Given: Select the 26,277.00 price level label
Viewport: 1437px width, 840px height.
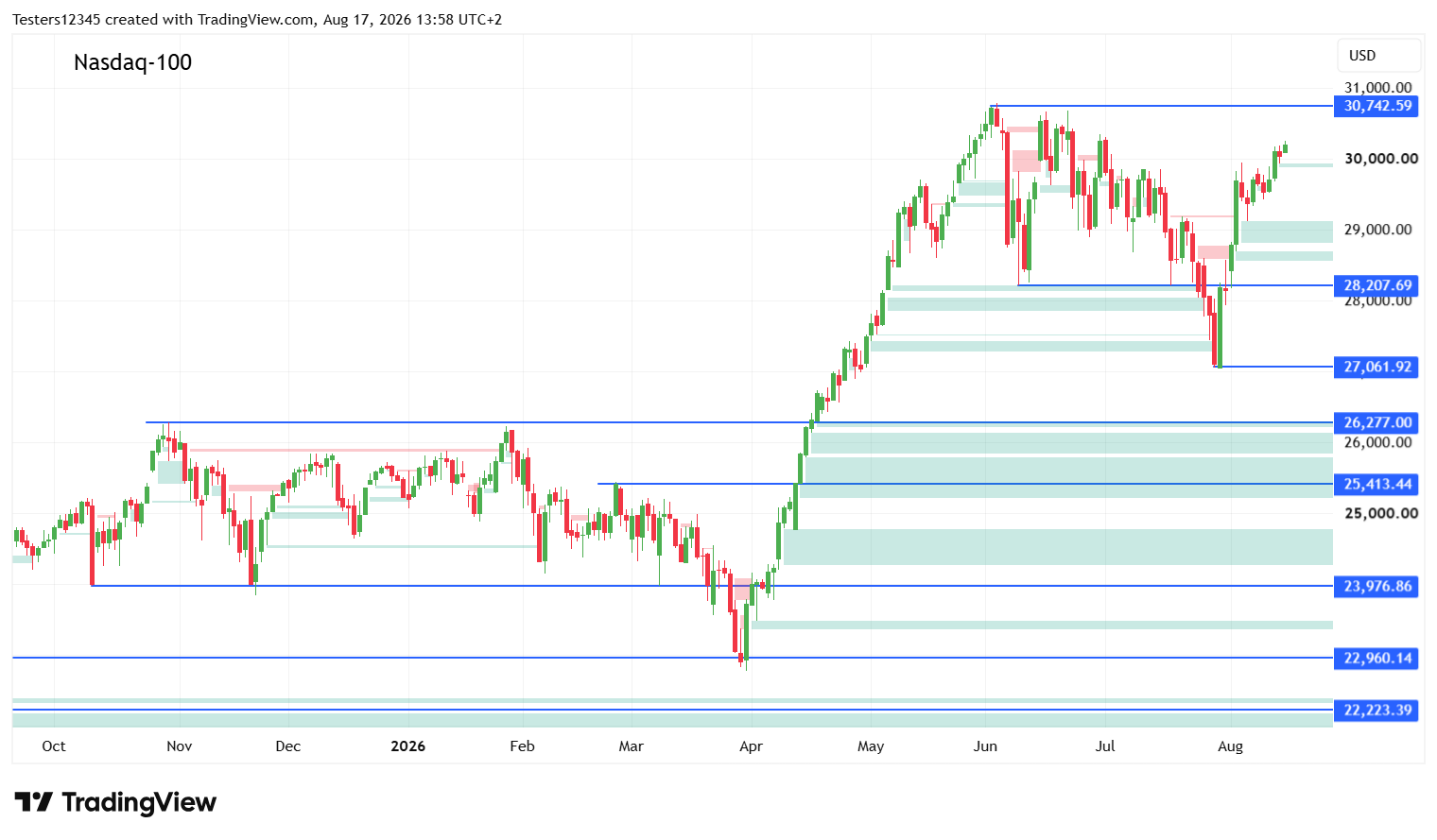Looking at the screenshot, I should tap(1376, 422).
